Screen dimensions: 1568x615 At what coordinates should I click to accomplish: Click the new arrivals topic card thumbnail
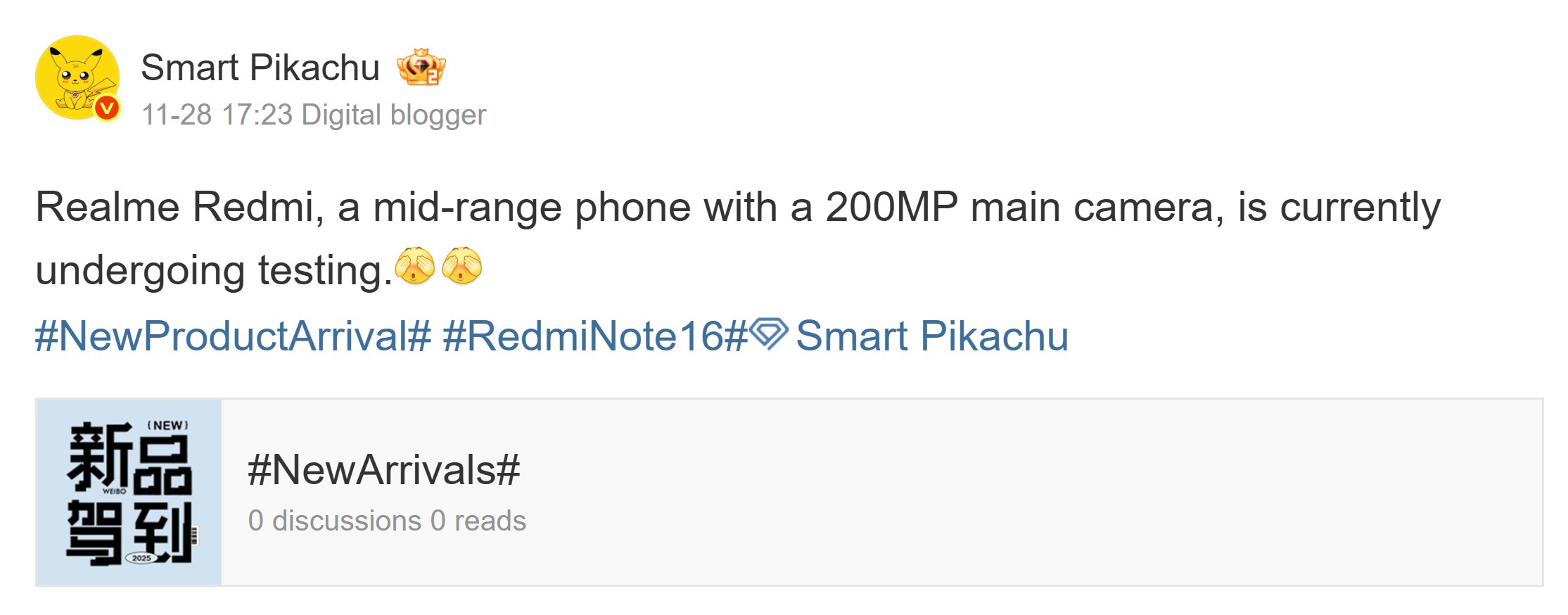[129, 493]
